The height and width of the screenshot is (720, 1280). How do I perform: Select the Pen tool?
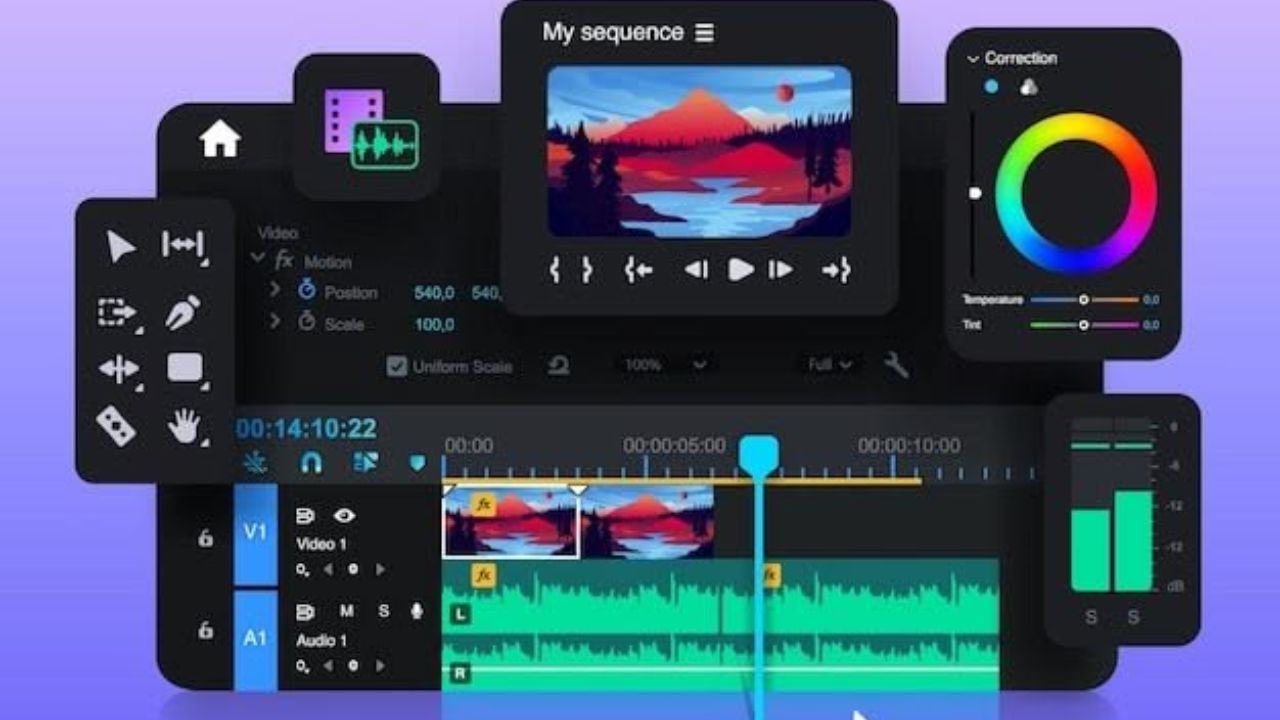click(183, 312)
